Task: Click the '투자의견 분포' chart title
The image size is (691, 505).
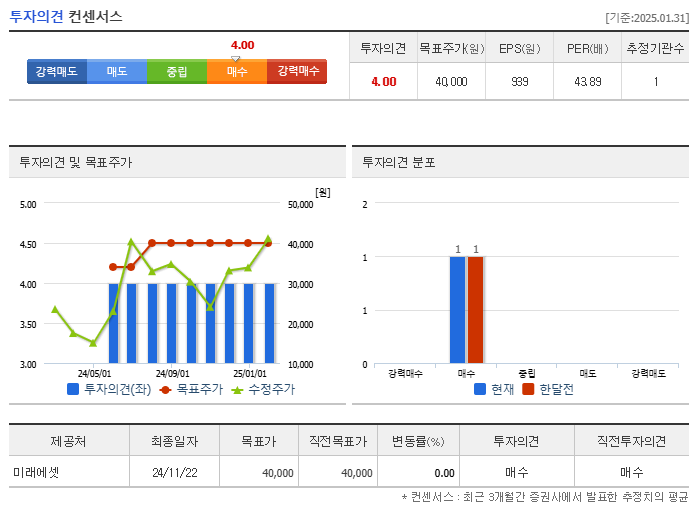Action: pyautogui.click(x=399, y=162)
